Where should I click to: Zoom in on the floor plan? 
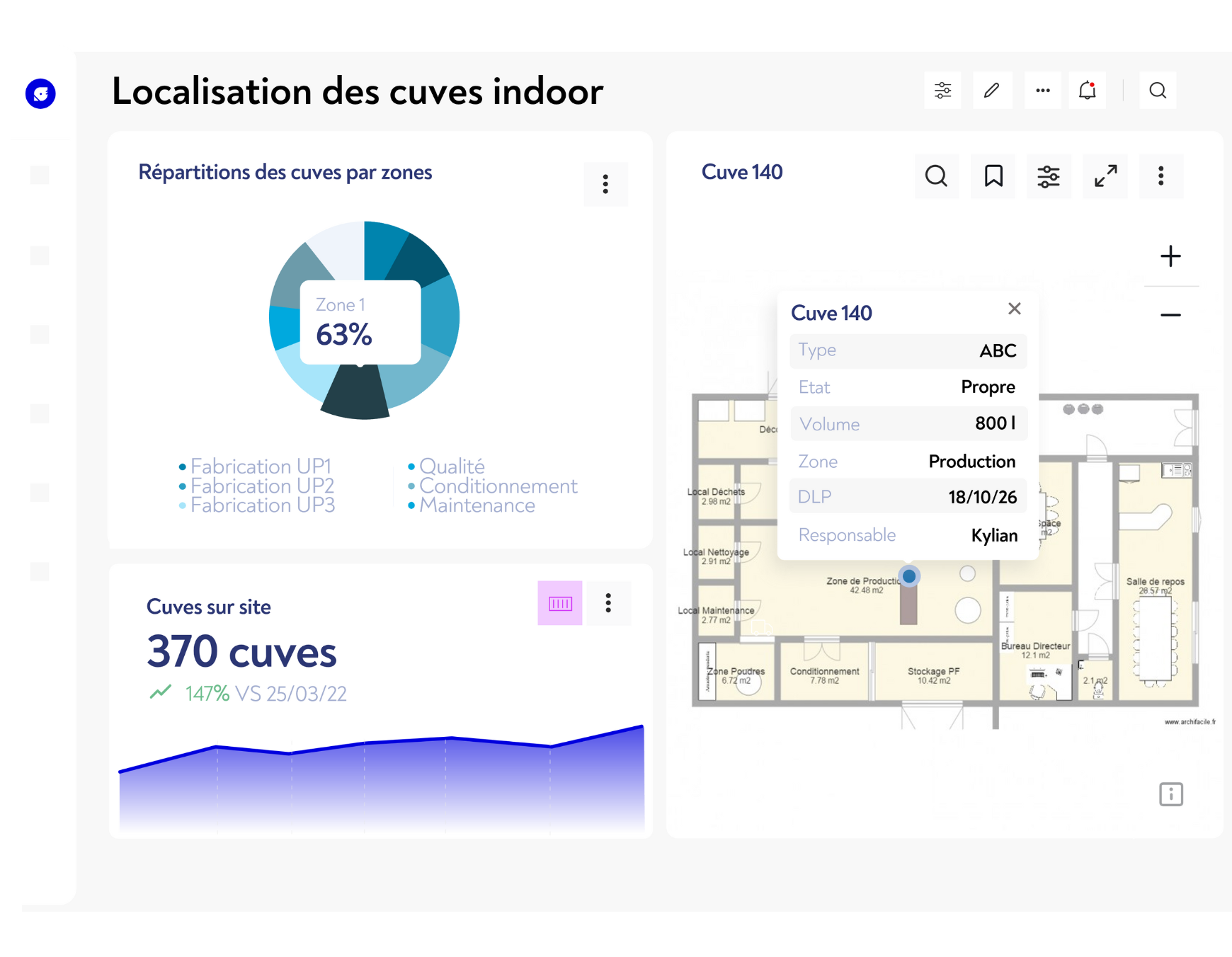coord(1170,256)
